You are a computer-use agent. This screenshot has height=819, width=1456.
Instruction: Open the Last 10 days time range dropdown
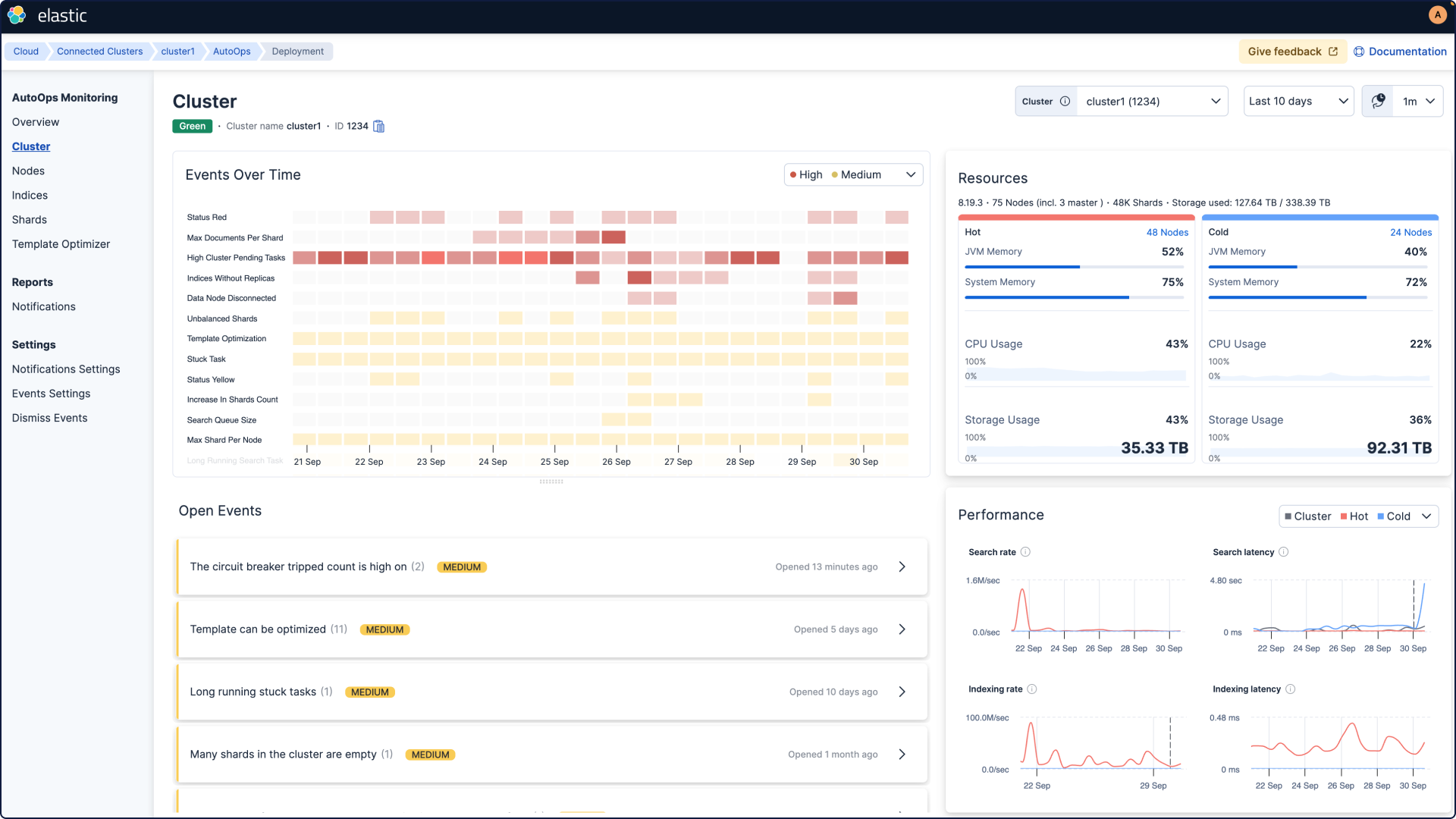coord(1298,102)
